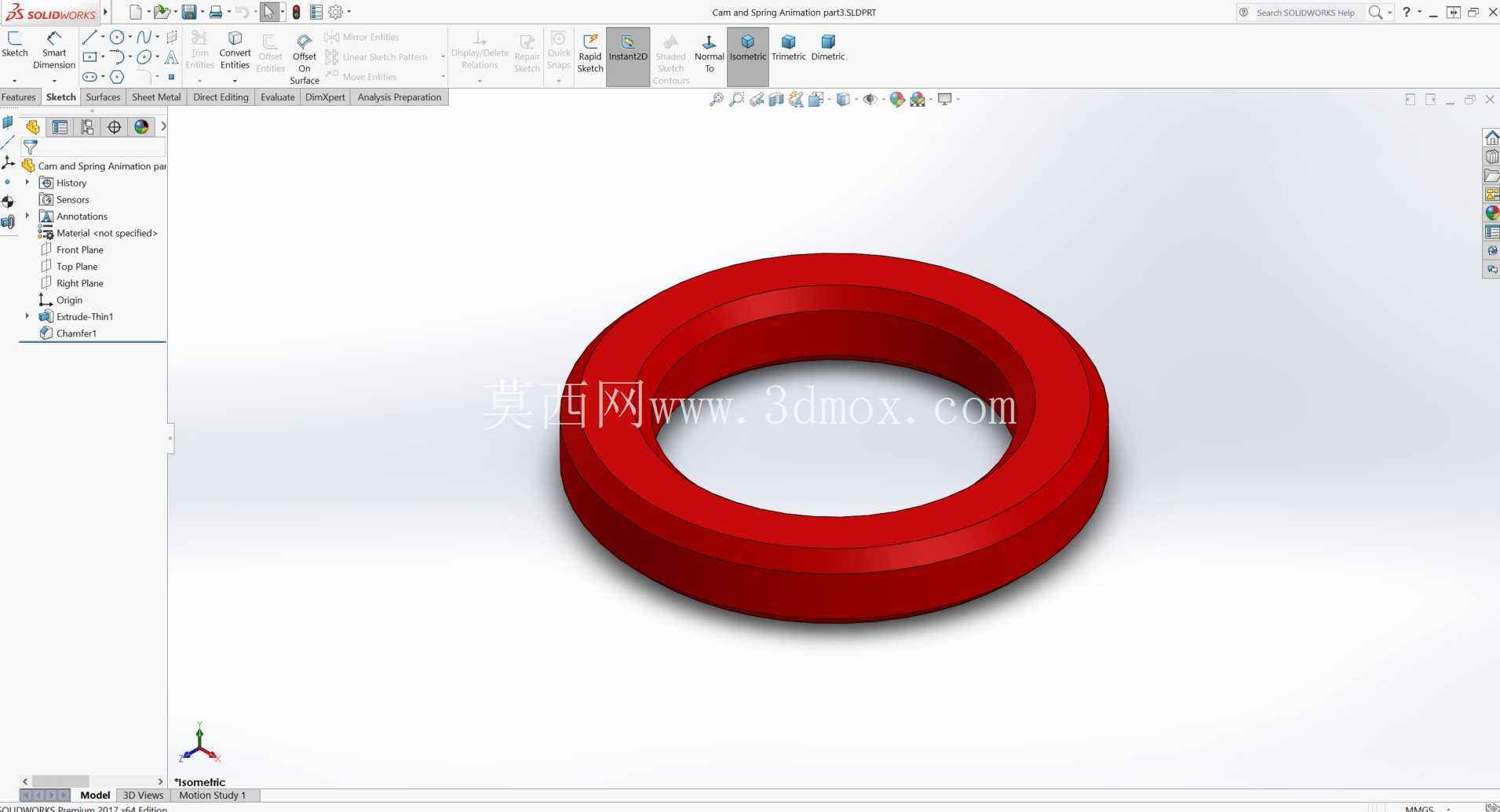
Task: Click Convert Entities tool
Action: click(235, 50)
